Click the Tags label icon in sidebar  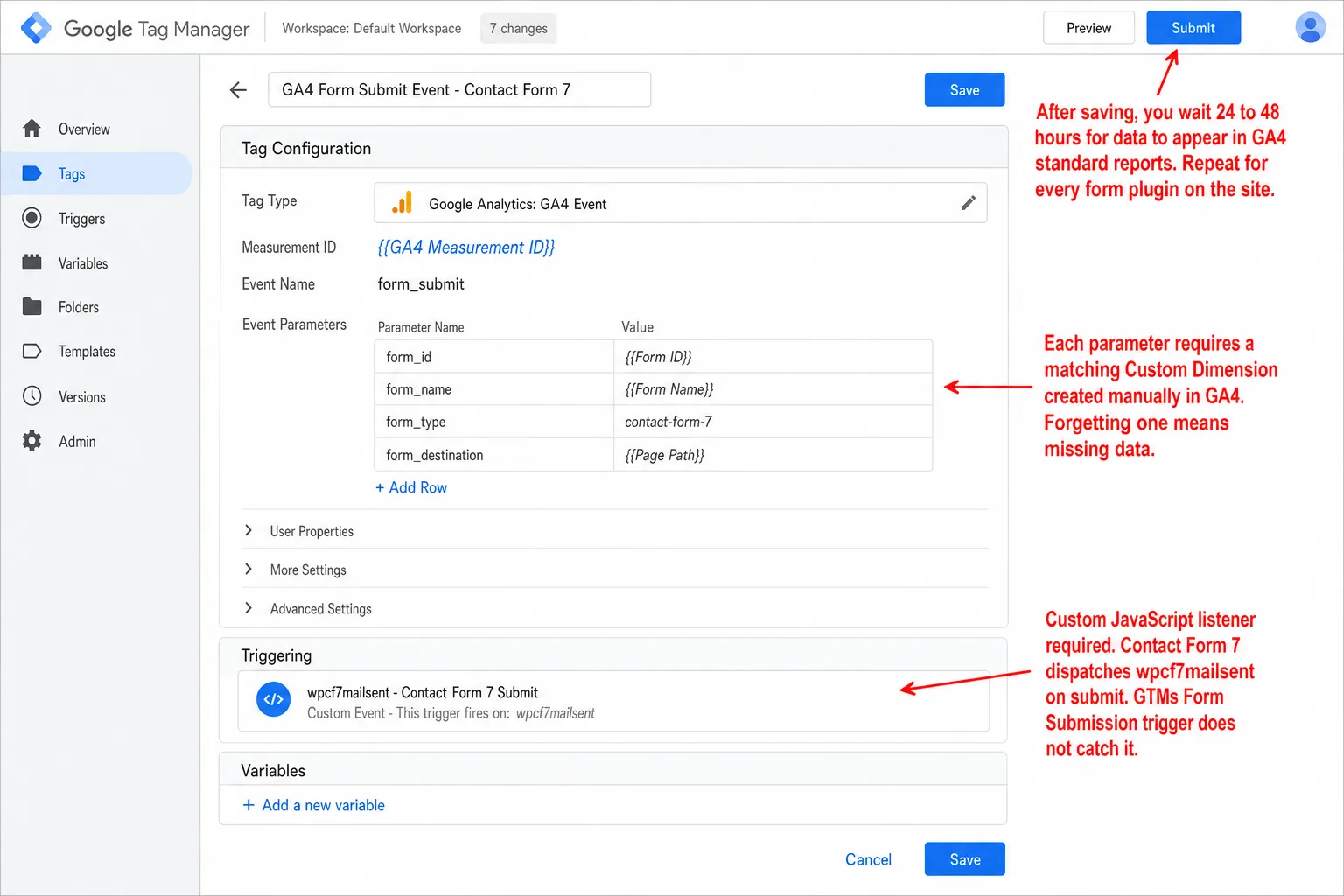click(x=31, y=173)
